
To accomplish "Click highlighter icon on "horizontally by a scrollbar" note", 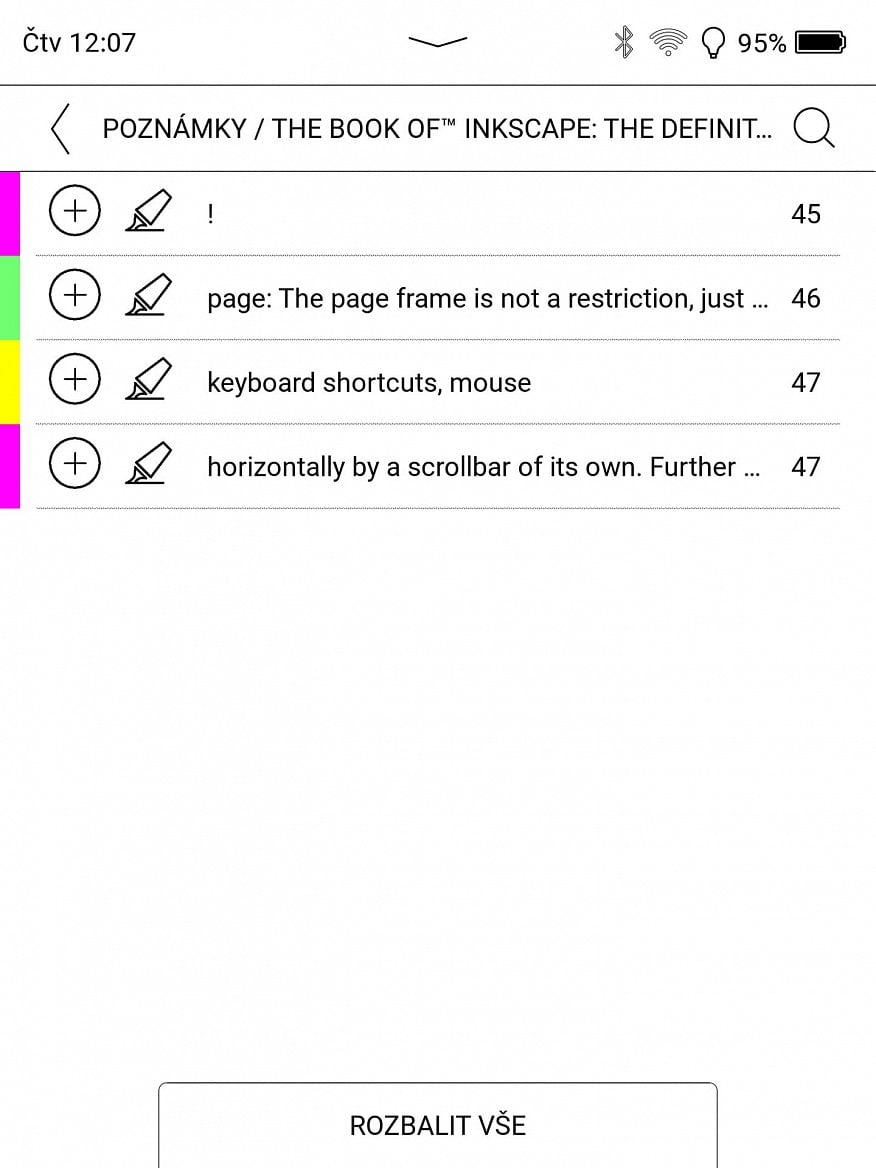I will coord(149,465).
